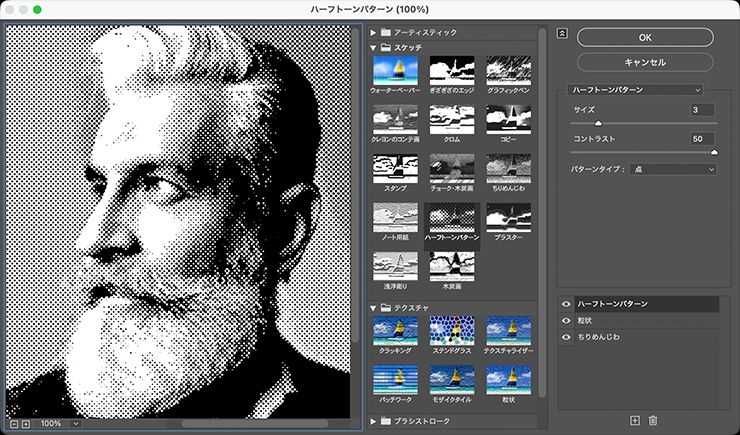Open the パターンタイプ dropdown

click(x=673, y=169)
